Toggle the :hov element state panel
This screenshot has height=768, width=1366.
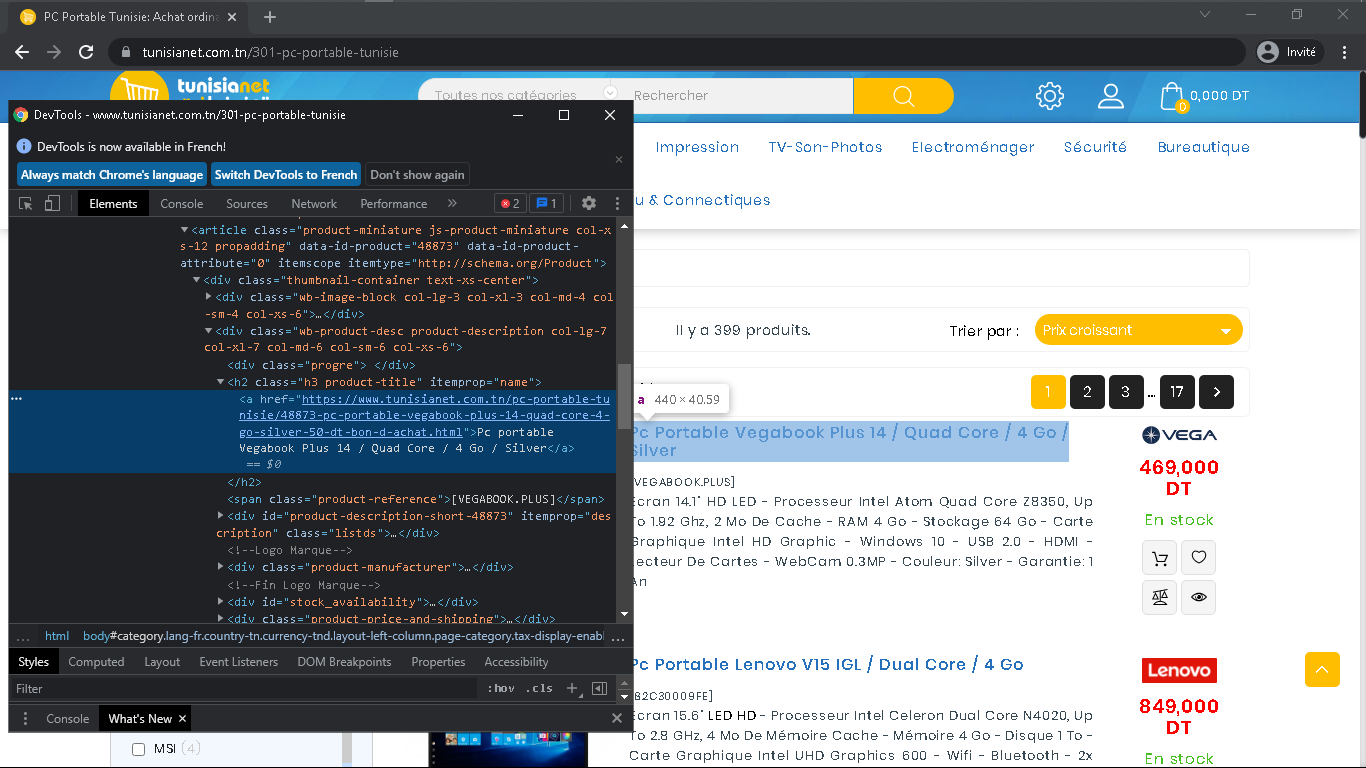click(x=501, y=688)
